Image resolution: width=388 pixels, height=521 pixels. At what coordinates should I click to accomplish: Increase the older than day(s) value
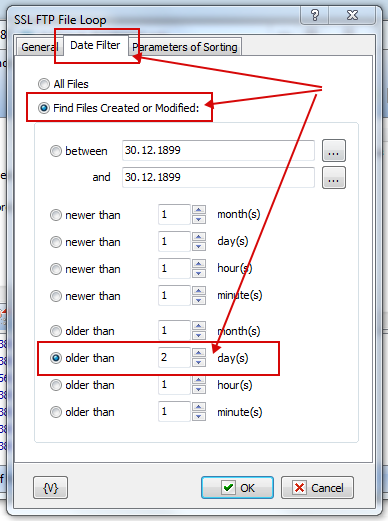[199, 353]
